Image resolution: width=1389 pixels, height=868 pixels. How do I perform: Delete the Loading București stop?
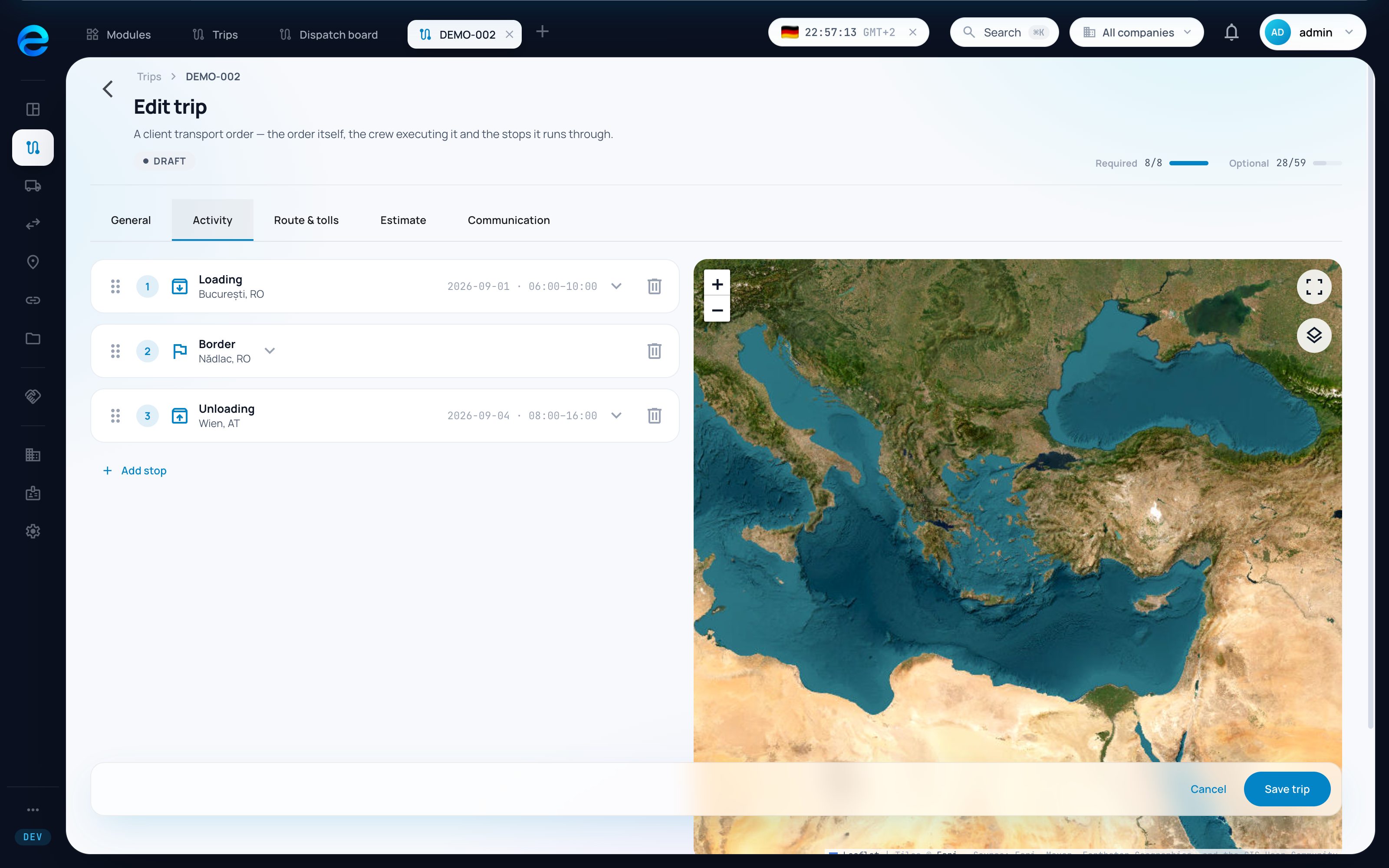[654, 286]
